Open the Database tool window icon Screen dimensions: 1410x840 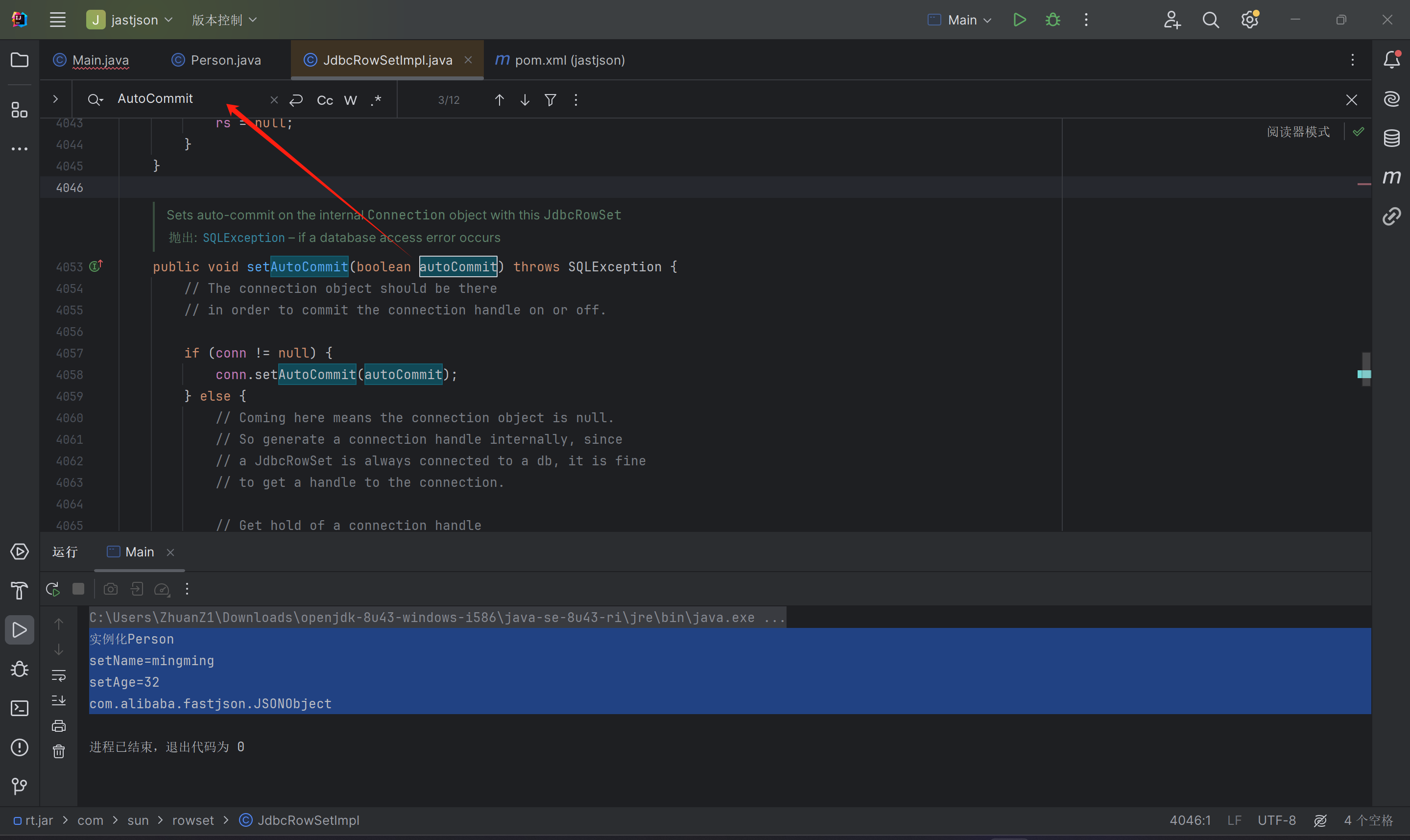(1391, 138)
